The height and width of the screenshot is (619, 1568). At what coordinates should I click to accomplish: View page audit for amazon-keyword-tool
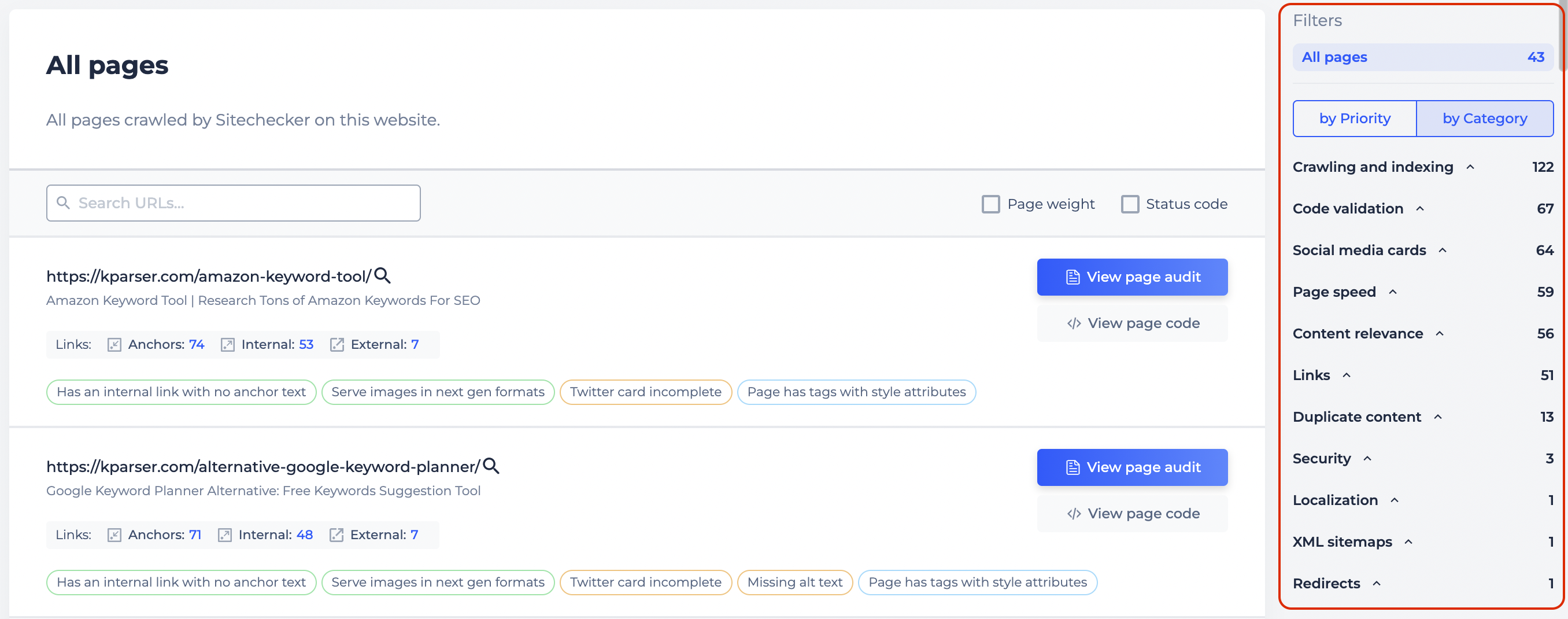[1132, 277]
